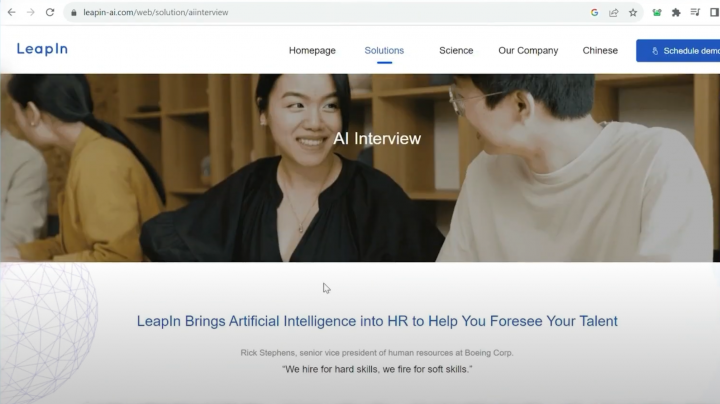Bookmark this page with the star icon
The width and height of the screenshot is (720, 404).
pyautogui.click(x=633, y=12)
